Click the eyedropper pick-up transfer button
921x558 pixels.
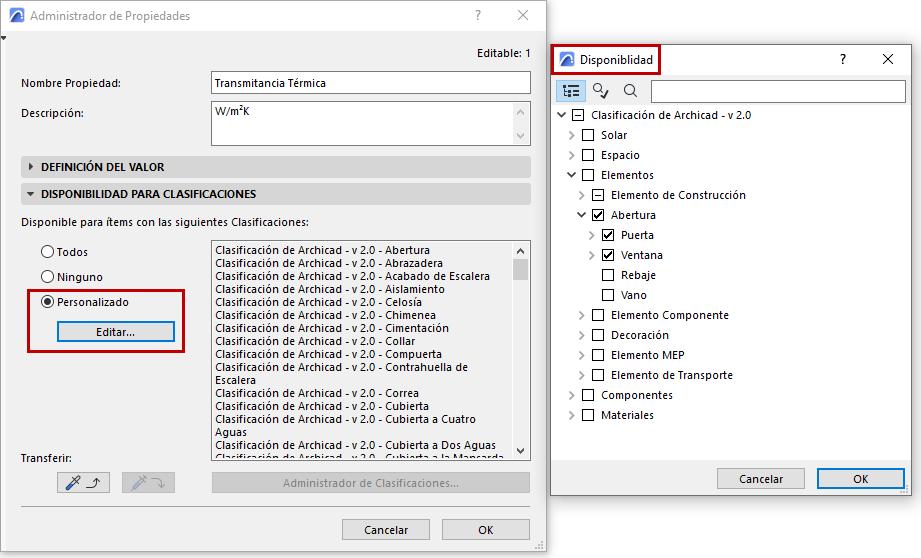tap(83, 483)
